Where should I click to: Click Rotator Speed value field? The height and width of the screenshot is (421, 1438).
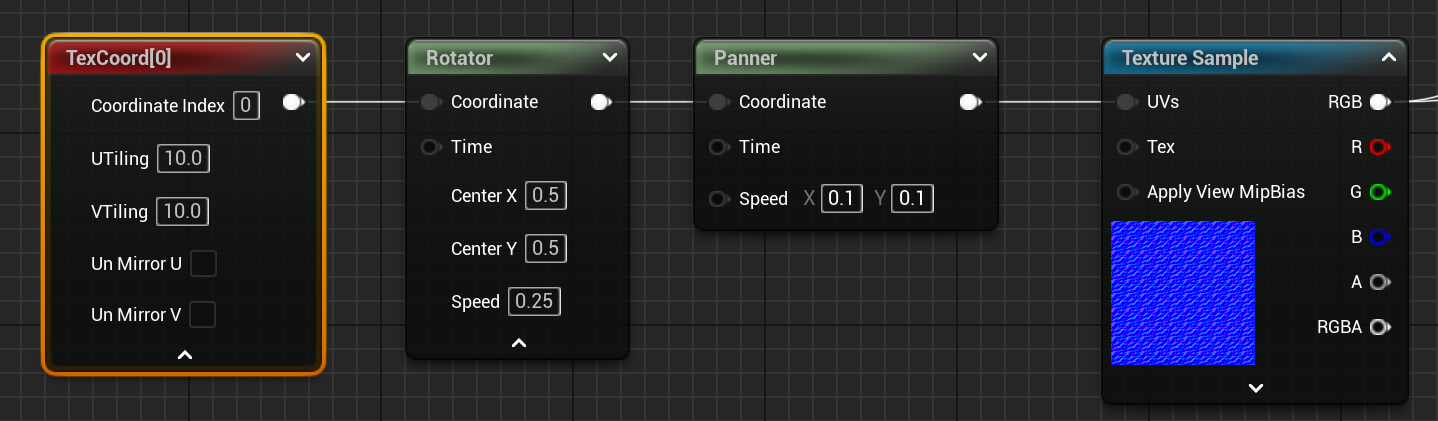pyautogui.click(x=535, y=301)
